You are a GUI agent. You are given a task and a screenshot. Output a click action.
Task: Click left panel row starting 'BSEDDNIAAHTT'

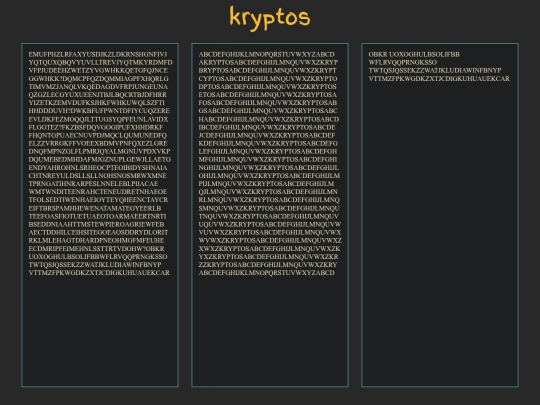click(x=97, y=224)
